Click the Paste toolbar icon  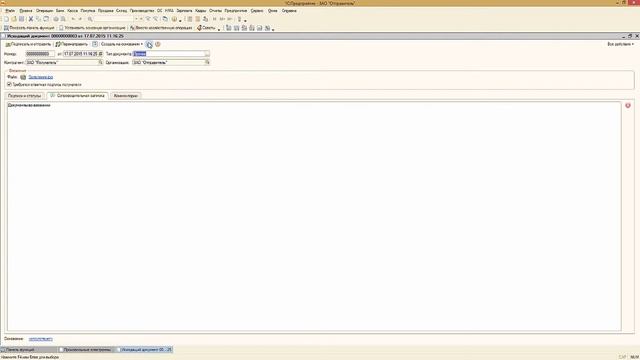[46, 19]
